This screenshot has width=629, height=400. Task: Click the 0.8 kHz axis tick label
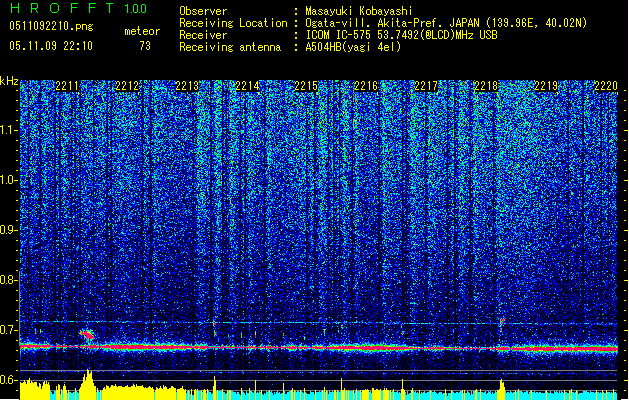point(8,280)
